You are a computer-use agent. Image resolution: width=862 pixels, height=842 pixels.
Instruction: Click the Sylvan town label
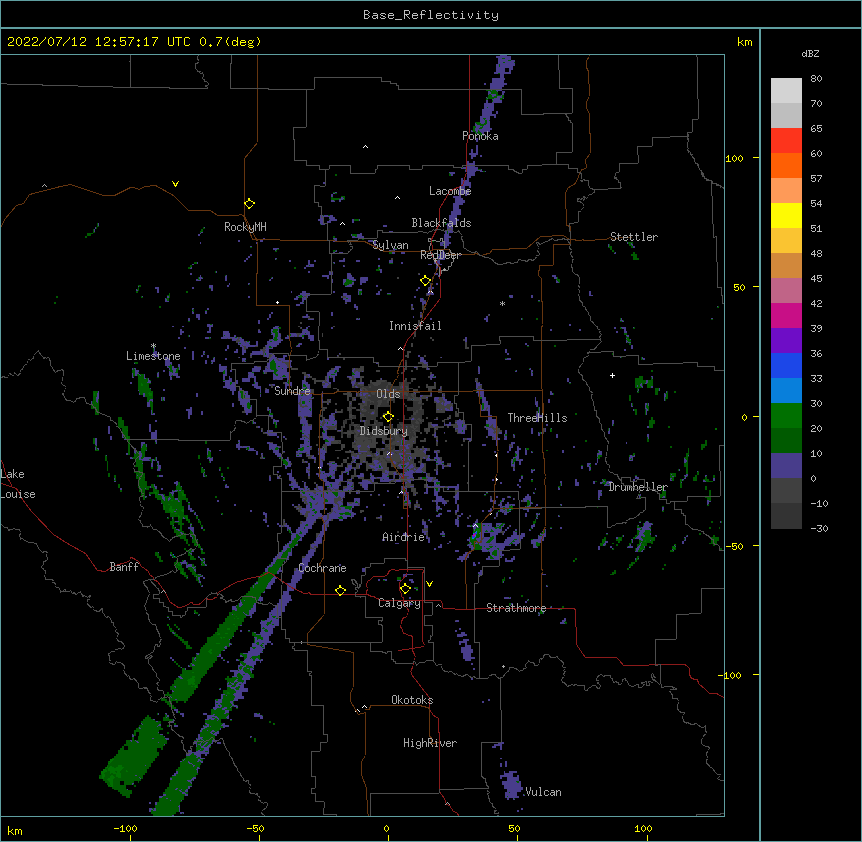click(390, 245)
